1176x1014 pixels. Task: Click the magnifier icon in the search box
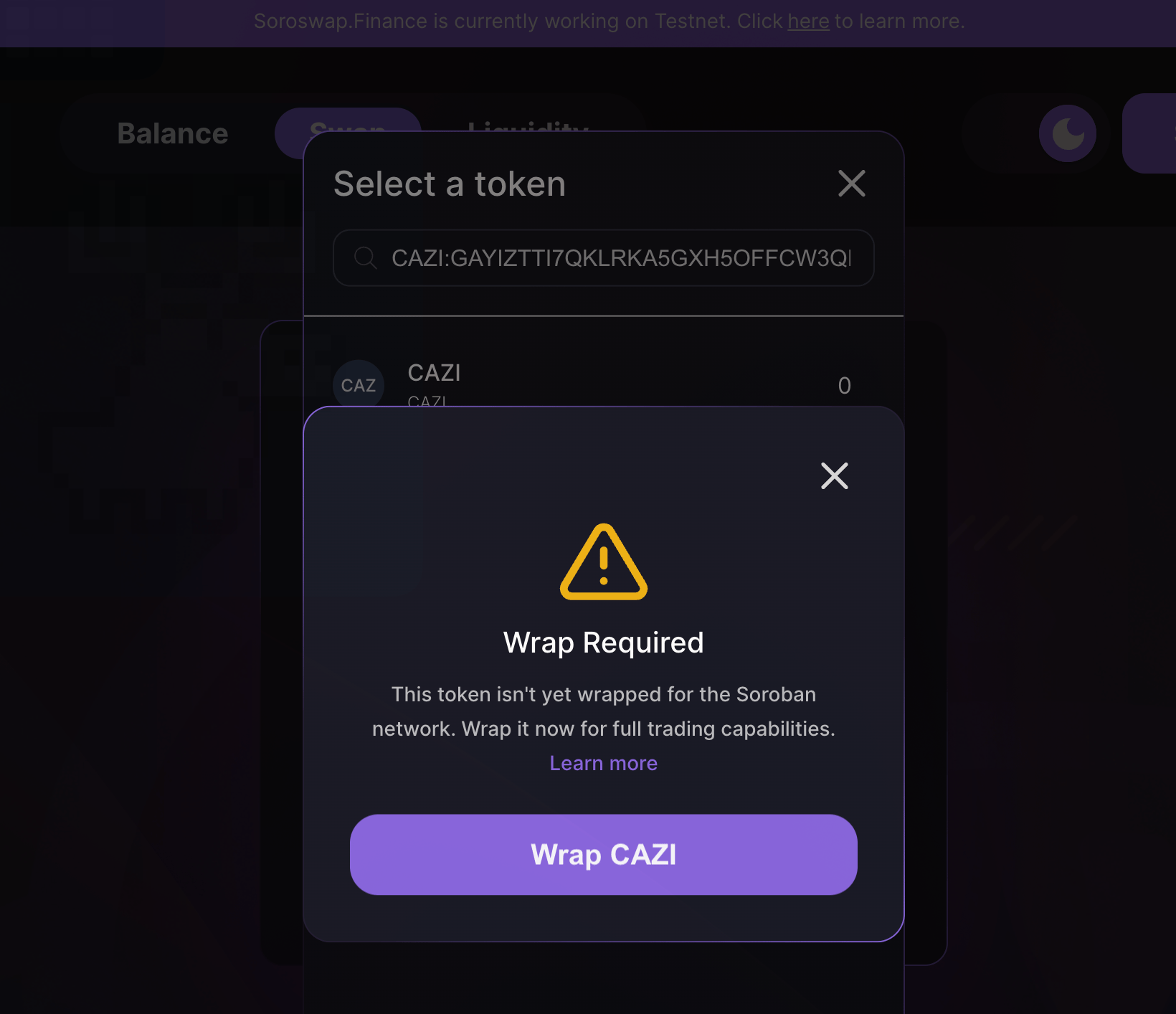(x=366, y=257)
